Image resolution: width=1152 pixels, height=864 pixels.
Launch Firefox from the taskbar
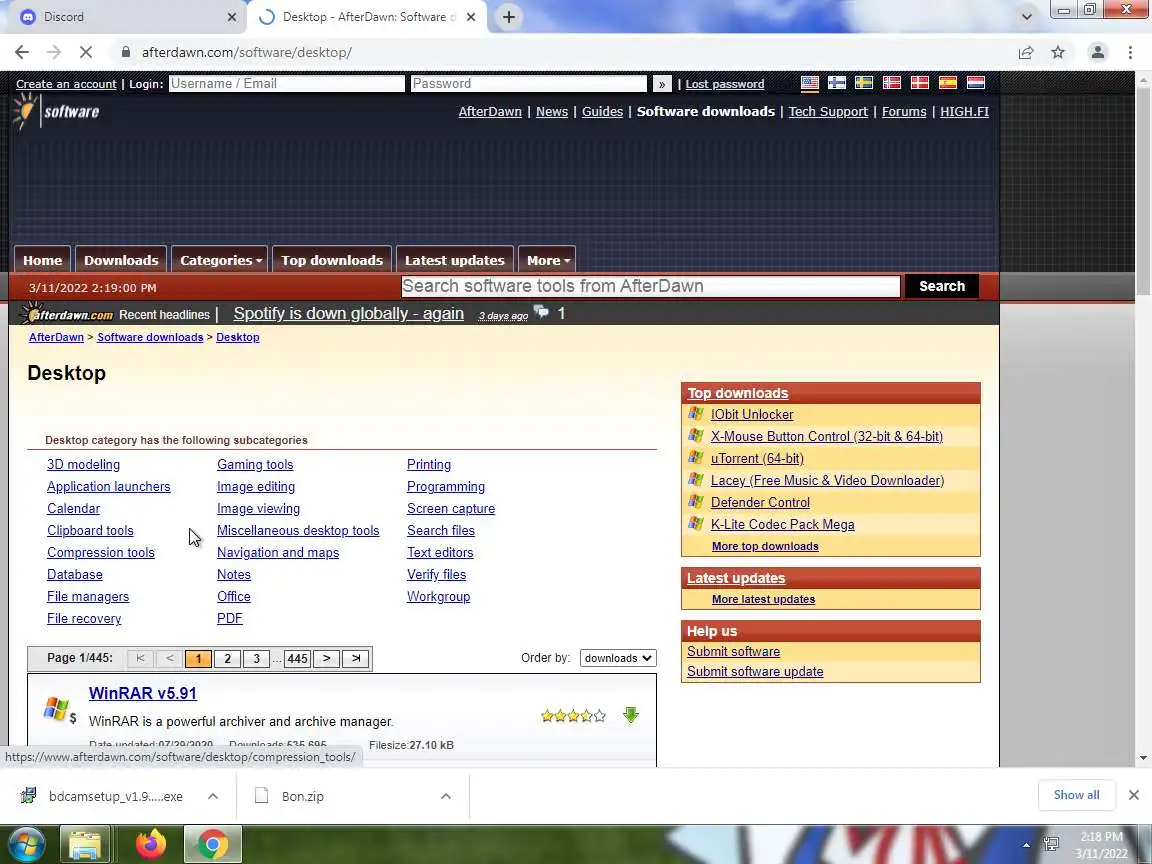click(x=151, y=845)
